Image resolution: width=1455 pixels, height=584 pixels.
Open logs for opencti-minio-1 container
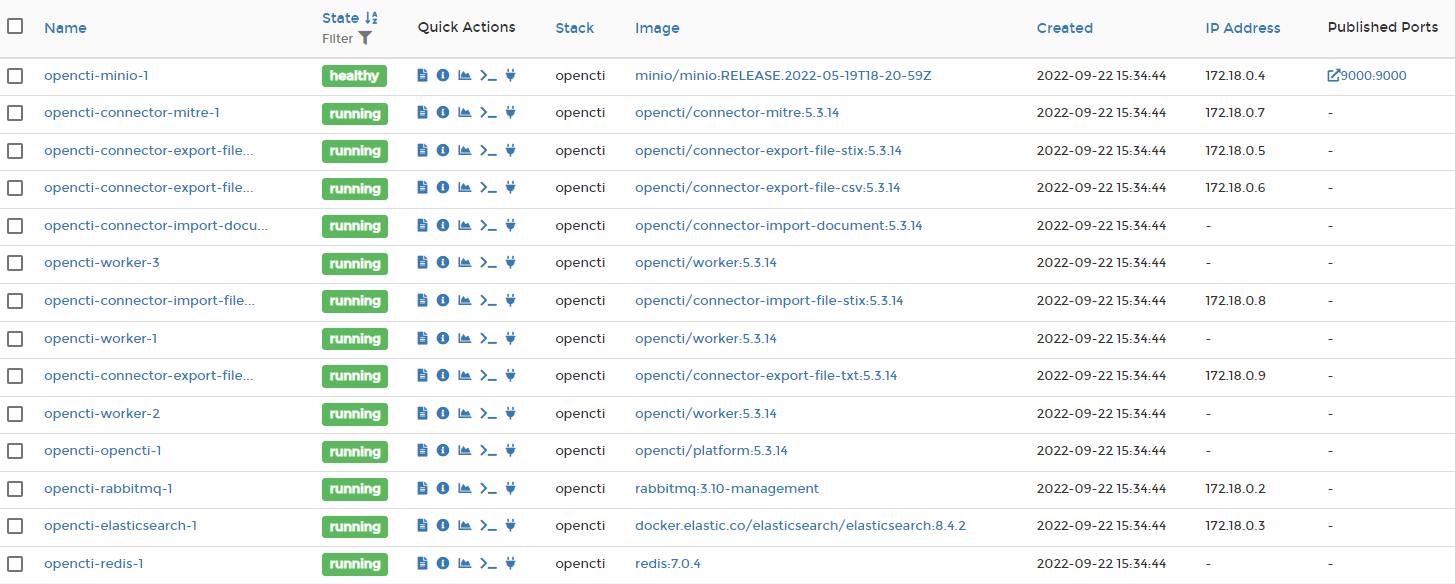coord(422,75)
